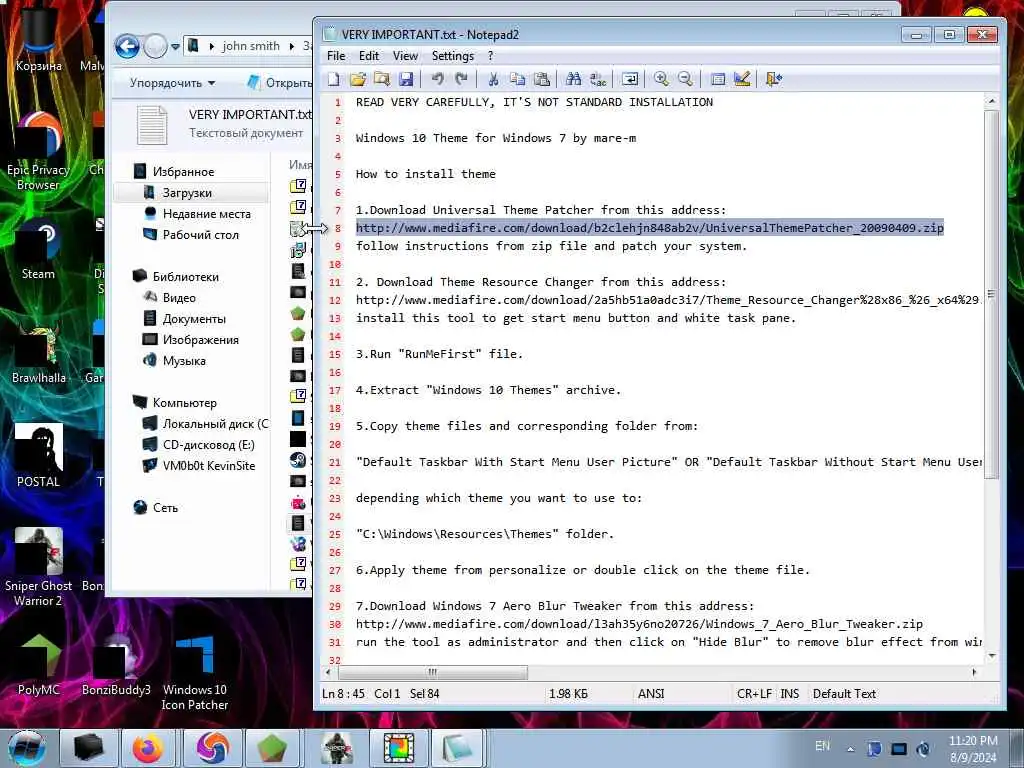Click the vertical scrollbar down arrow in Notepad2
This screenshot has width=1024, height=768.
(991, 656)
